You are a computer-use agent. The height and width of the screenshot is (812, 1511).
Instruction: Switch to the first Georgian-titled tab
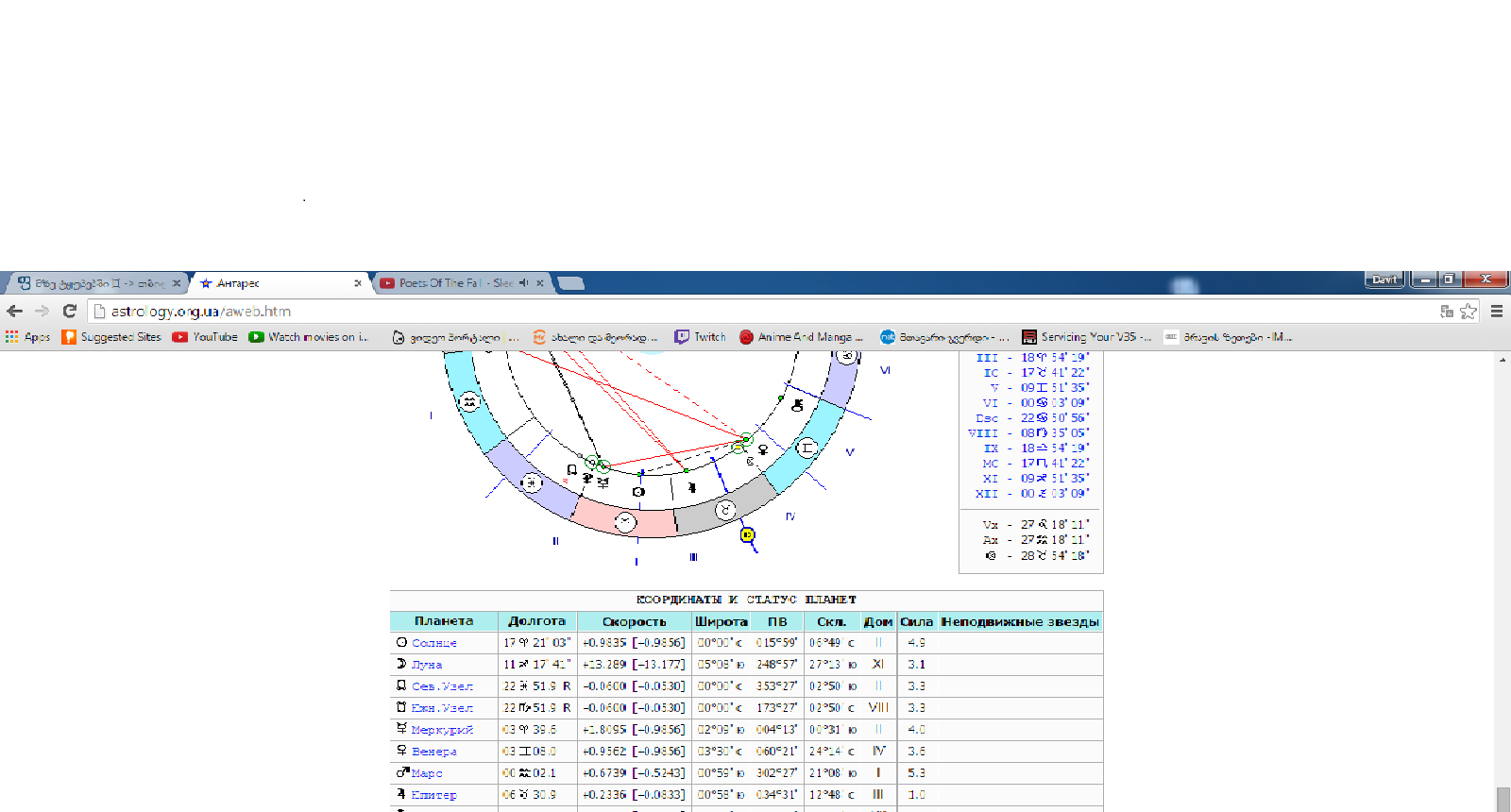tap(94, 283)
